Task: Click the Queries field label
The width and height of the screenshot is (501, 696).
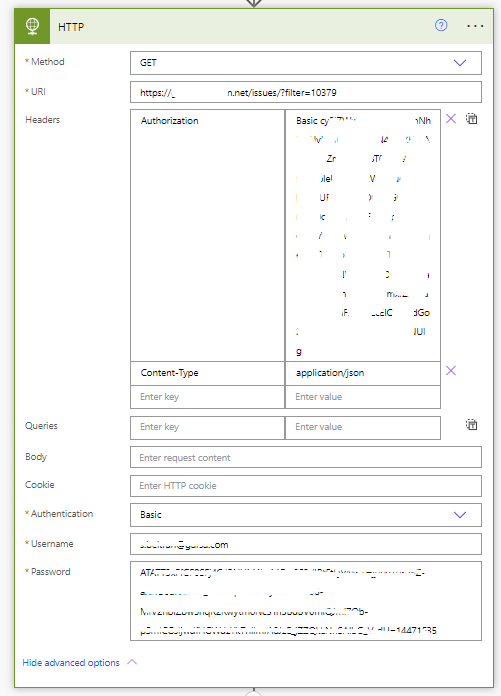Action: click(41, 426)
